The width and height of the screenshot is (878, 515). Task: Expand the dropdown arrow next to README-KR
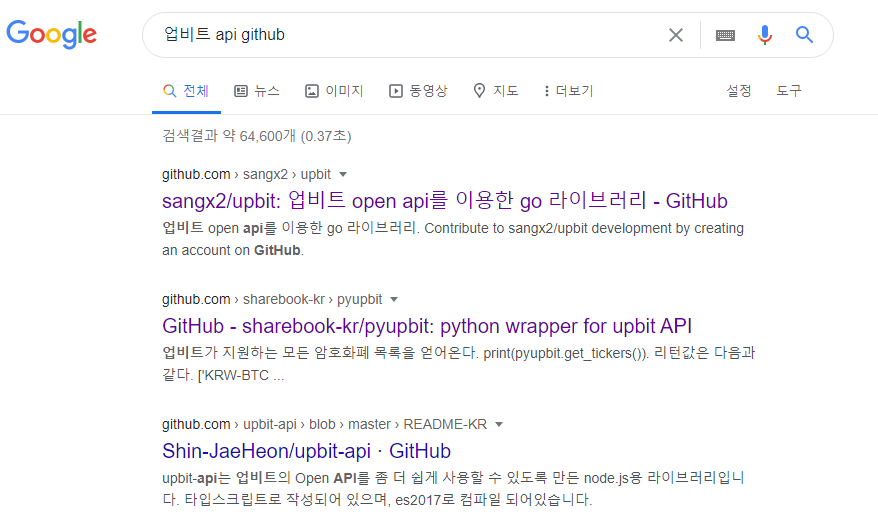click(x=499, y=424)
